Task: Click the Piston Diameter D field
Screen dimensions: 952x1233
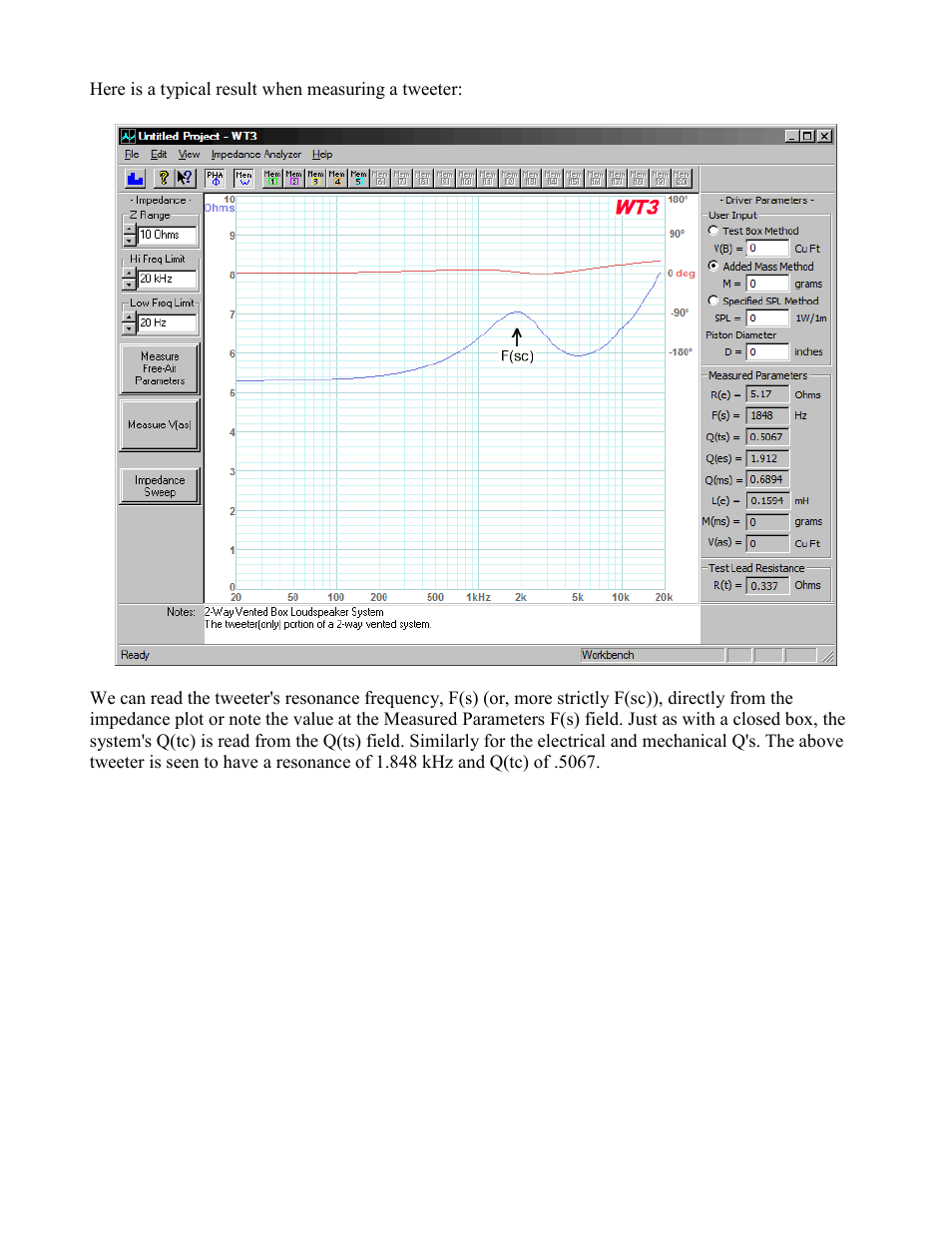Action: 767,352
